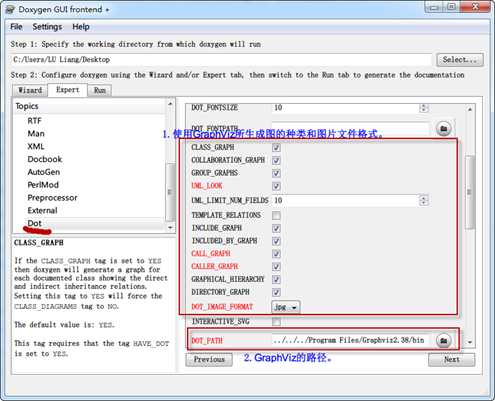Viewport: 495px width, 401px height.
Task: Select the AutoGen topic
Action: [x=44, y=172]
